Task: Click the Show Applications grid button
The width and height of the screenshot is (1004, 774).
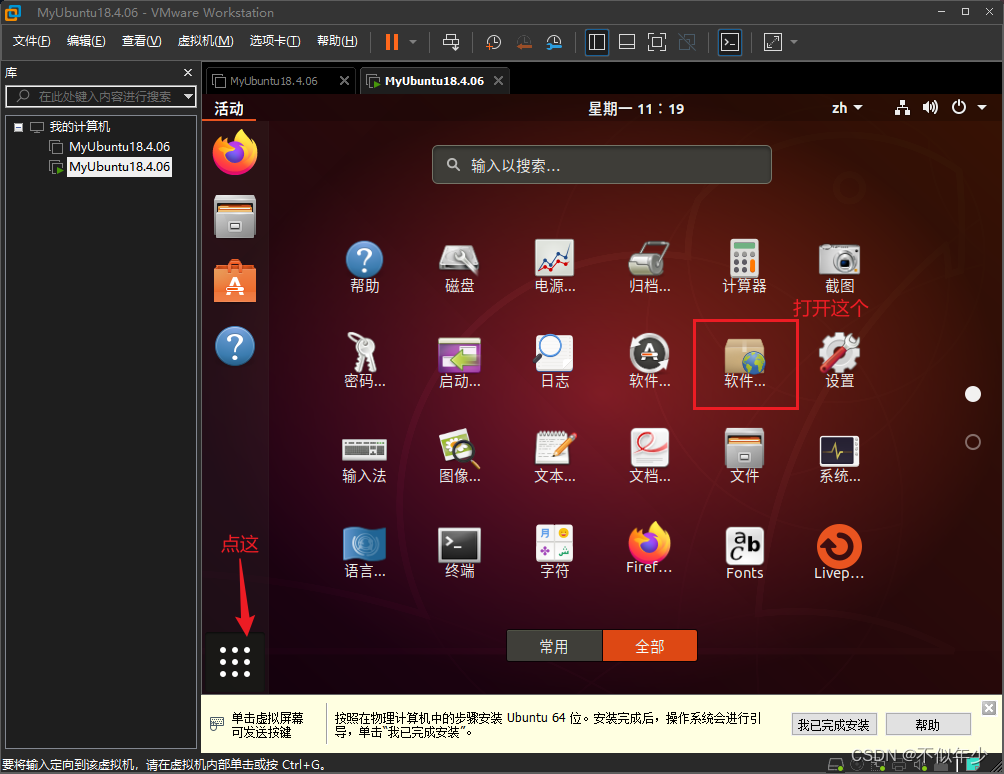Action: [x=235, y=662]
